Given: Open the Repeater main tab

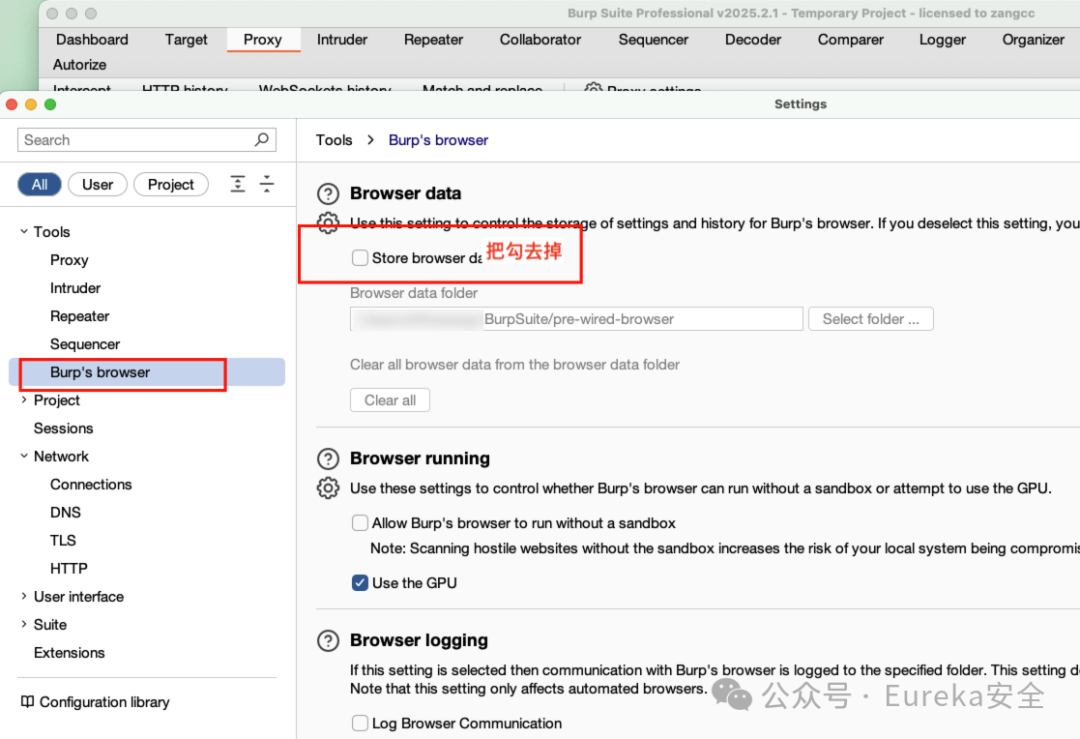Looking at the screenshot, I should point(433,39).
